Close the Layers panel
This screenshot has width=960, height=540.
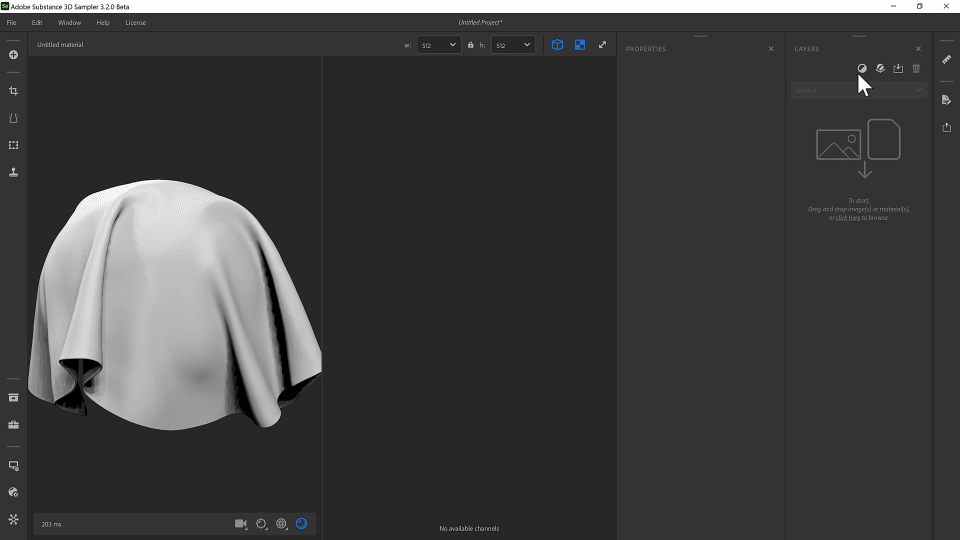click(918, 49)
